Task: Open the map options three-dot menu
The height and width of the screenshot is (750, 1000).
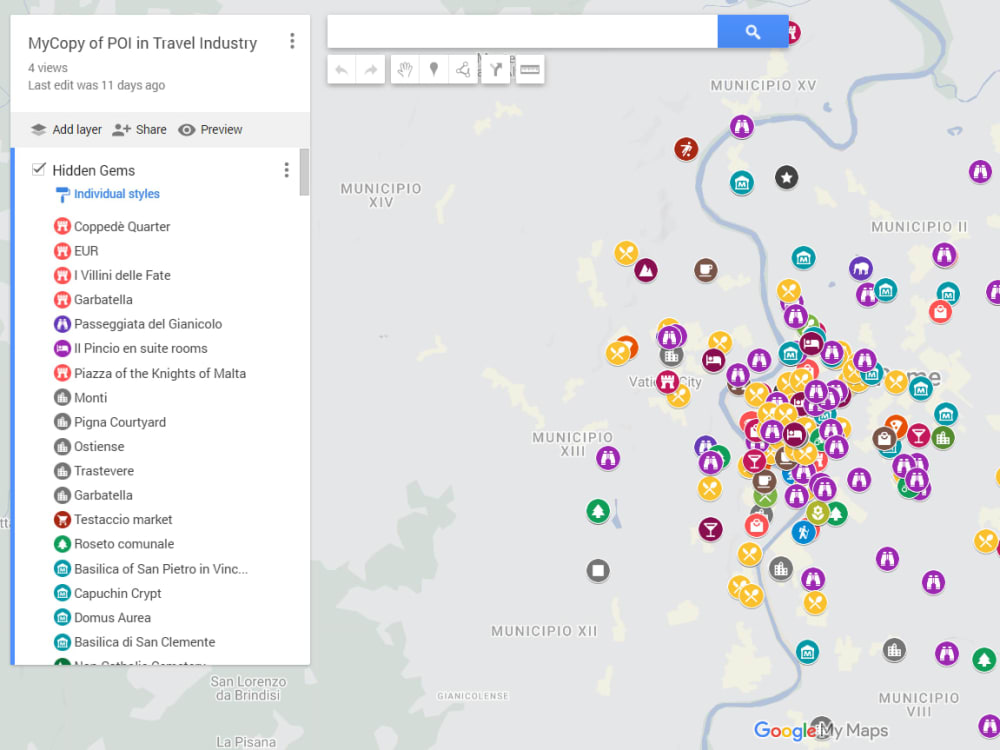Action: [x=292, y=42]
